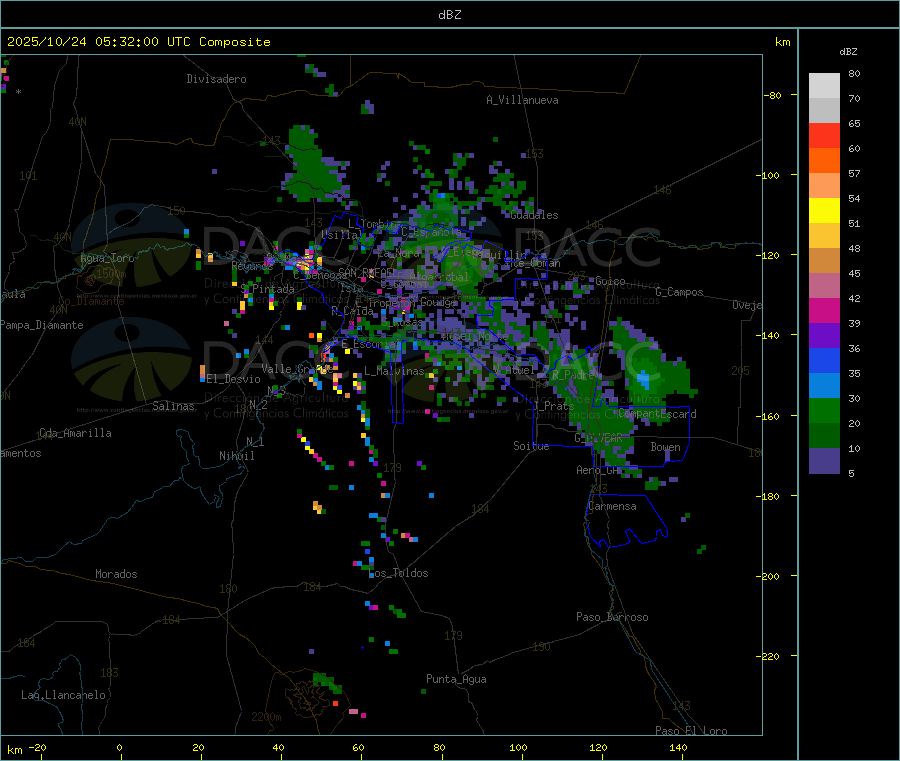Select the blue 36 dBZ legend swatch
This screenshot has height=761, width=900.
point(824,360)
